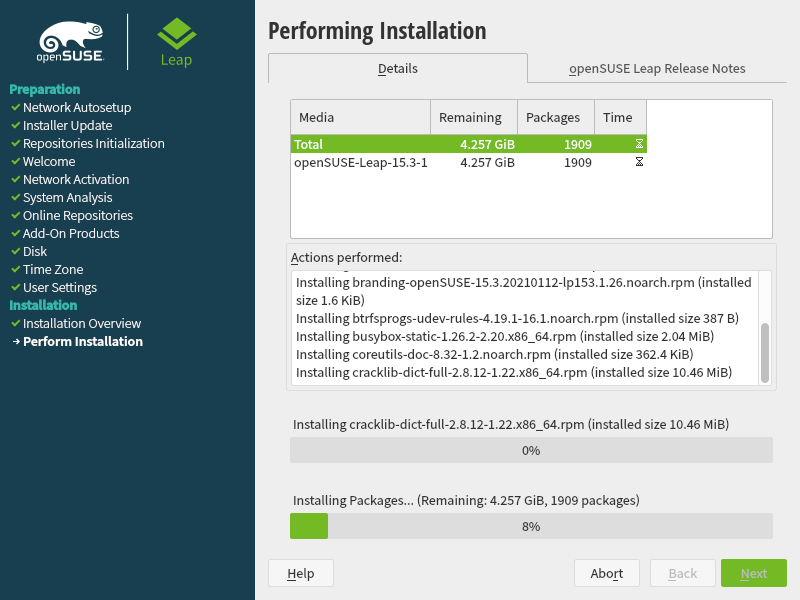
Task: Click the arrow beside Perform Installation
Action: (15, 342)
